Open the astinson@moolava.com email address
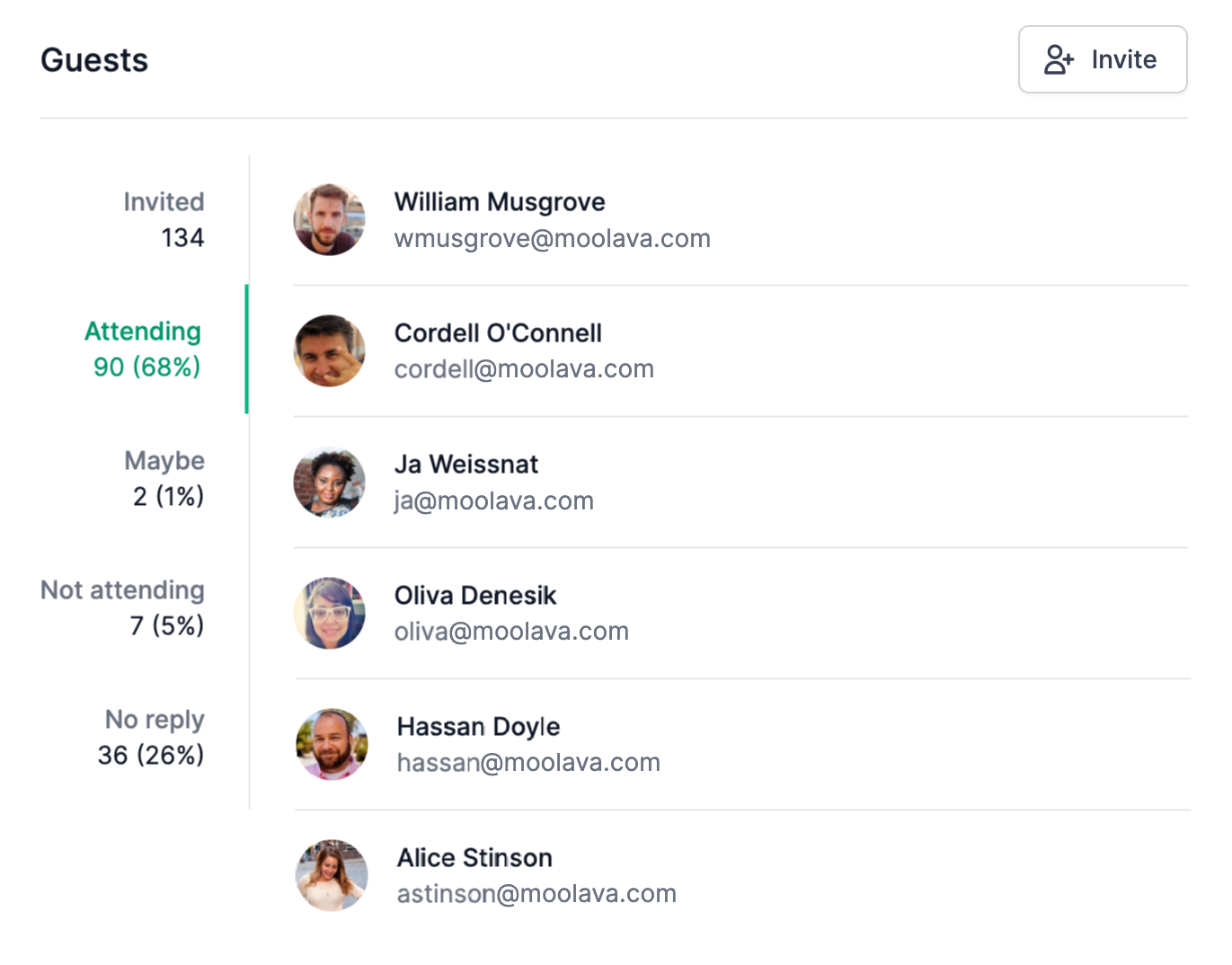 coord(536,894)
